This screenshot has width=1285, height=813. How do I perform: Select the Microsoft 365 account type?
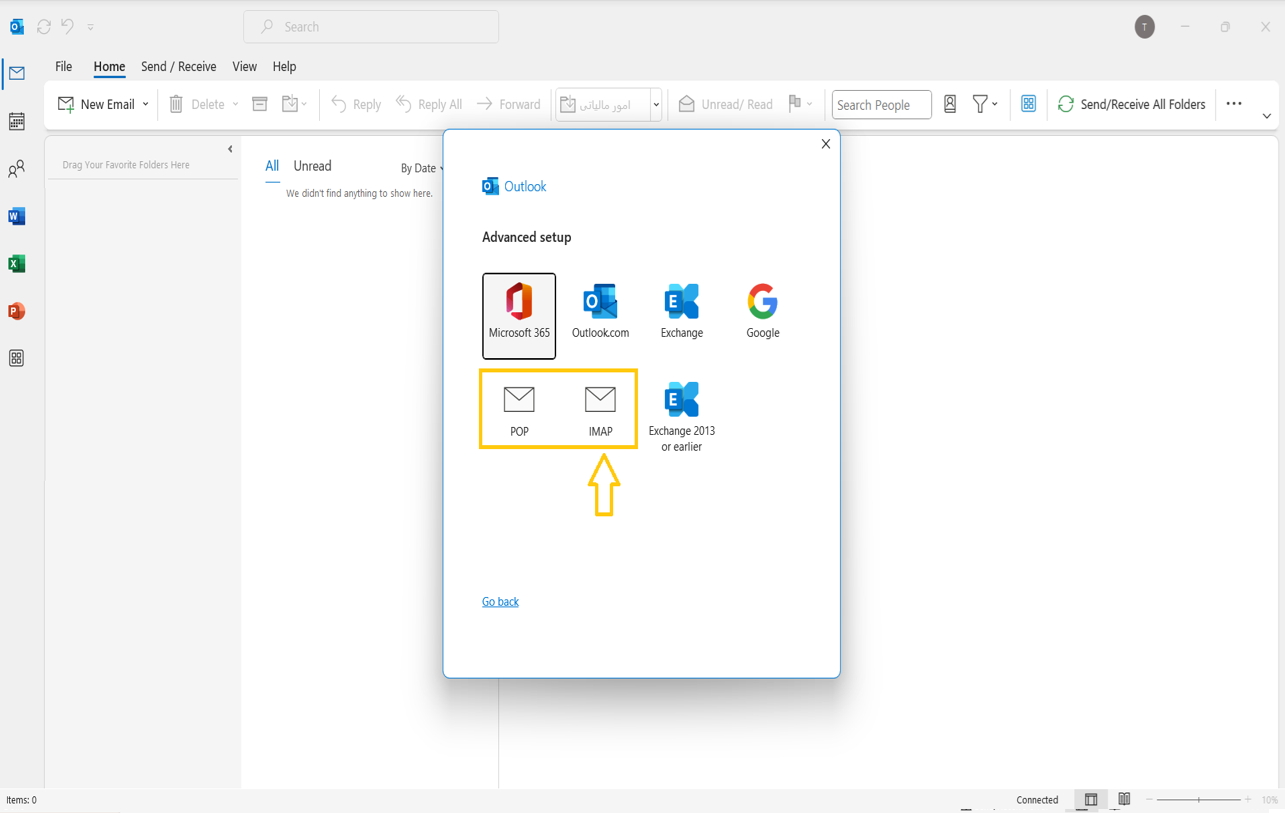519,316
